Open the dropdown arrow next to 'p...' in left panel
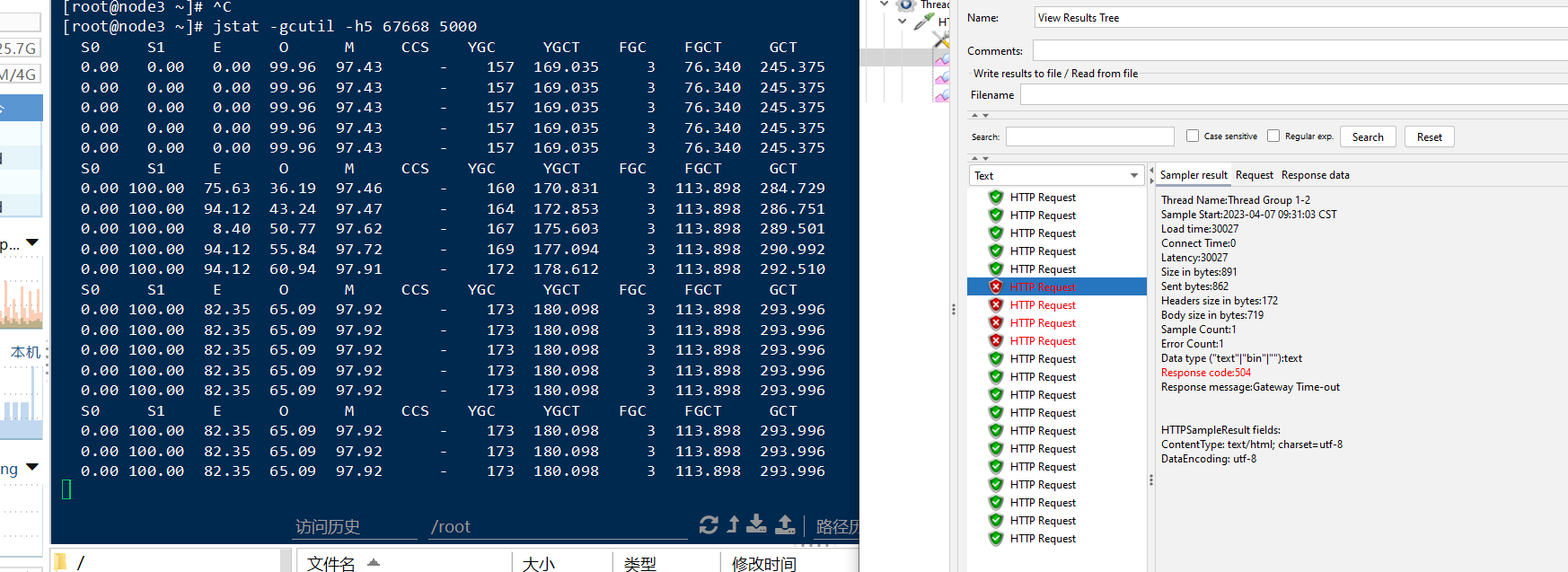 point(32,242)
